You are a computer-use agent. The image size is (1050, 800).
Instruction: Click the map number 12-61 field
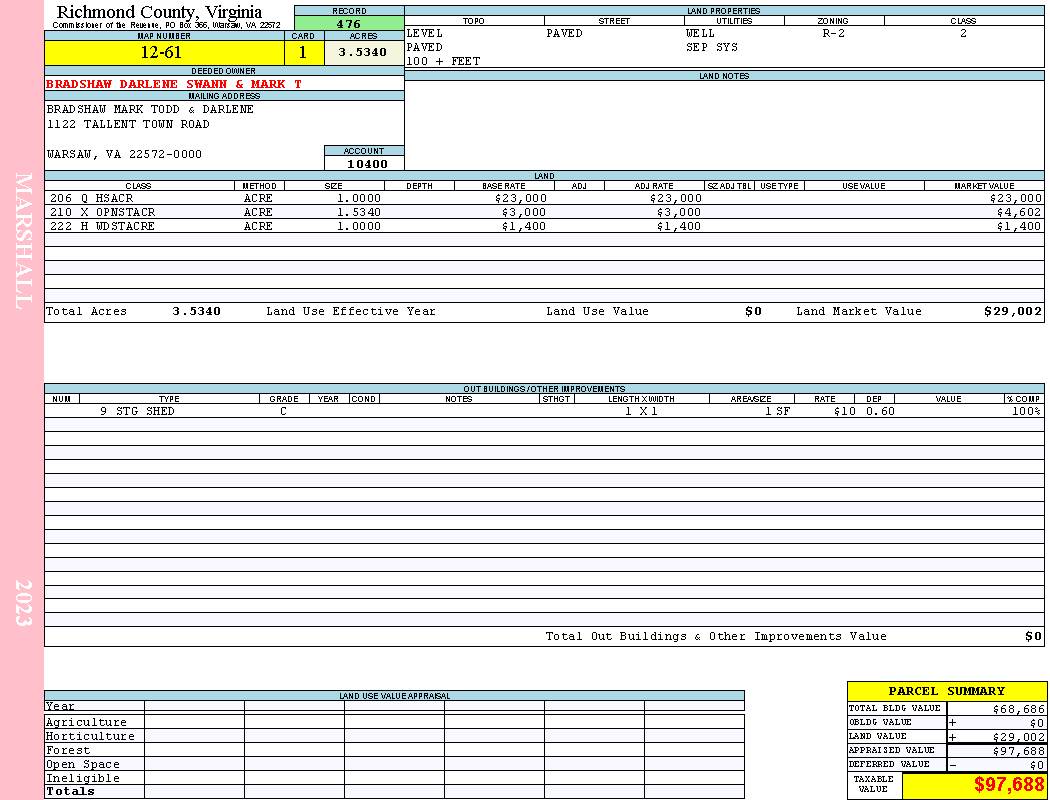164,52
